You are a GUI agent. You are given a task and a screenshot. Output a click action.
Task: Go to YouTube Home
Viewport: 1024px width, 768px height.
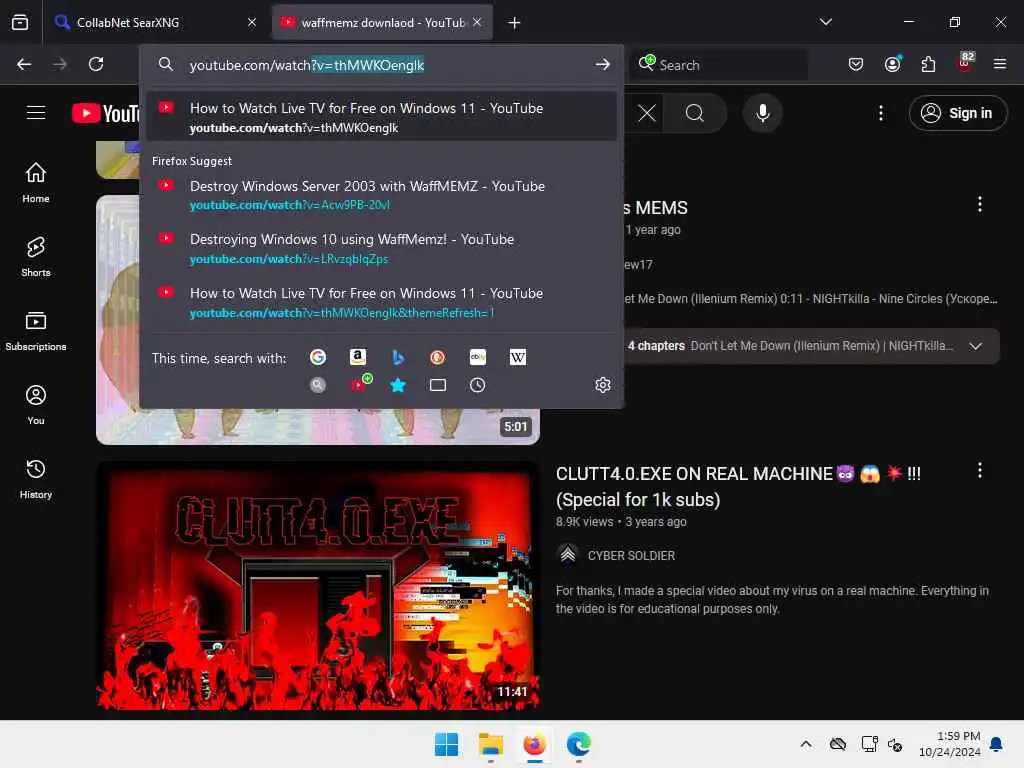pyautogui.click(x=36, y=183)
